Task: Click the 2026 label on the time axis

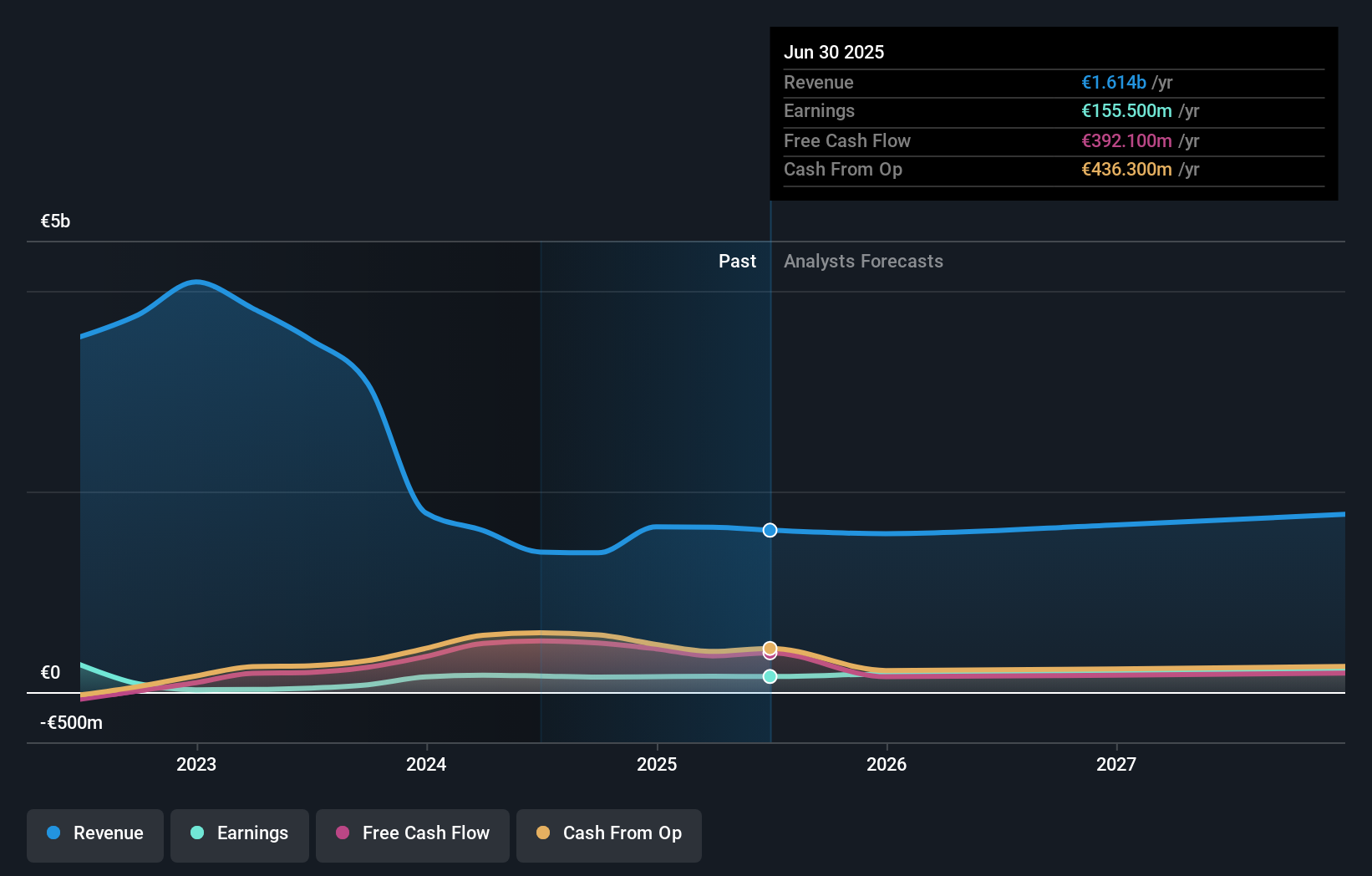Action: pyautogui.click(x=887, y=763)
